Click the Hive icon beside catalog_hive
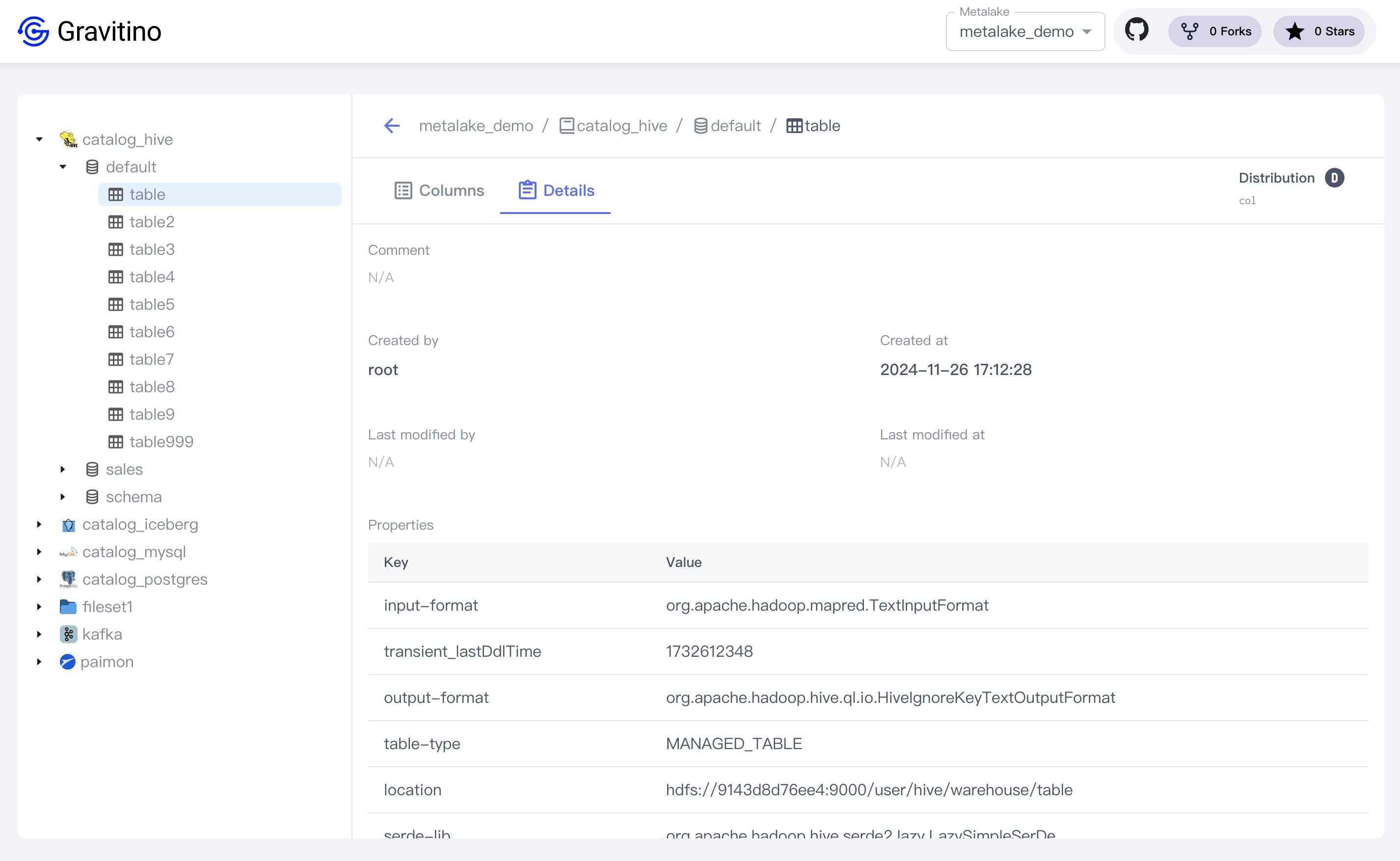Screen dimensions: 1400x861 pos(68,139)
